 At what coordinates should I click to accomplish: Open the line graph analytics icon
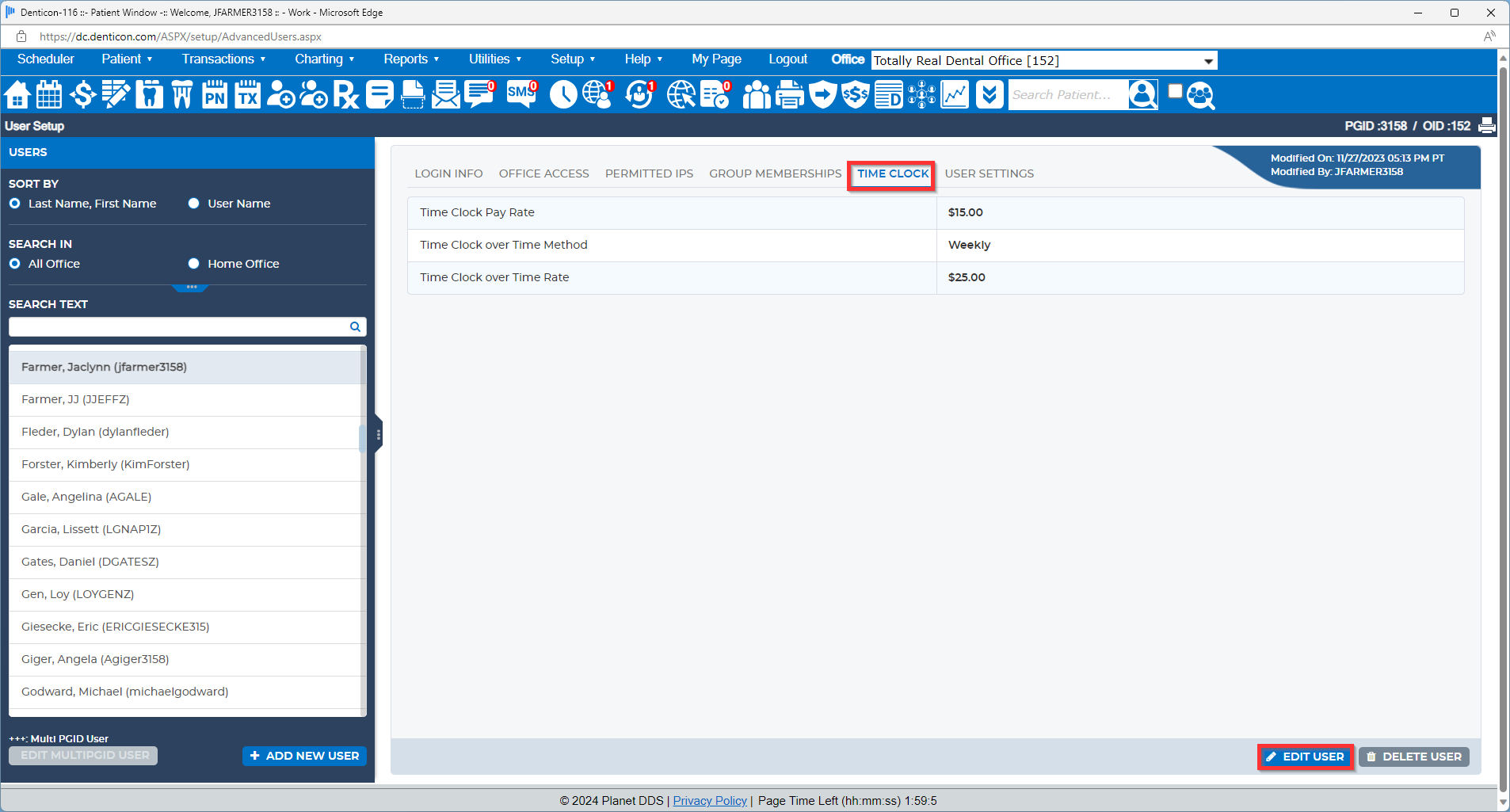tap(955, 95)
